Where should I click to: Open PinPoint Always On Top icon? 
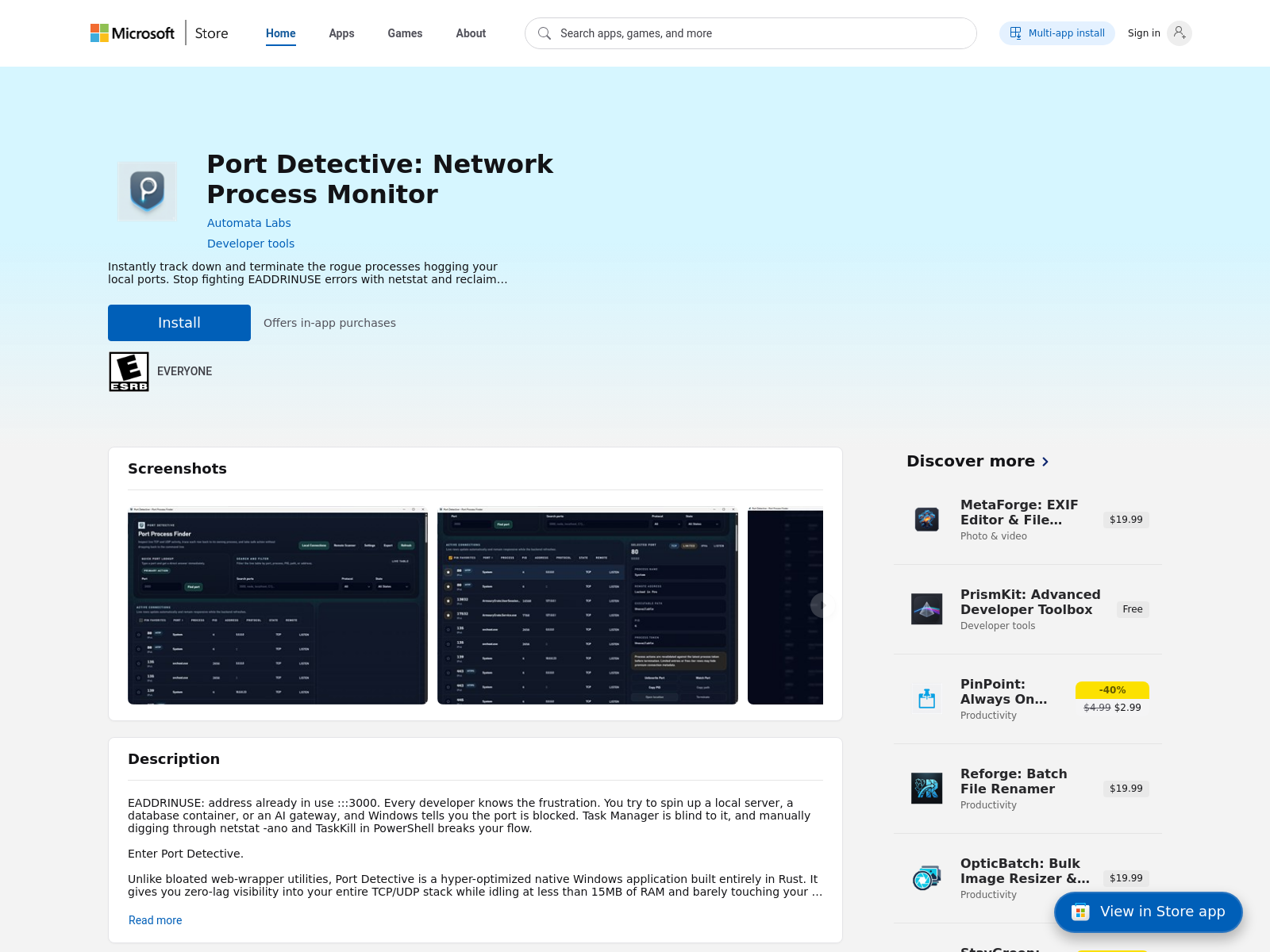(926, 699)
